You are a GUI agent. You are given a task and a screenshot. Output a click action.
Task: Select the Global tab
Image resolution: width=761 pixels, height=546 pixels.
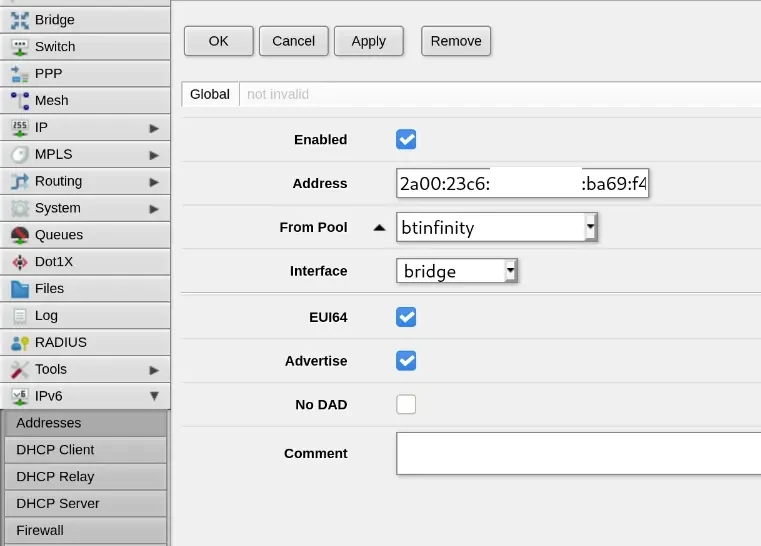210,94
